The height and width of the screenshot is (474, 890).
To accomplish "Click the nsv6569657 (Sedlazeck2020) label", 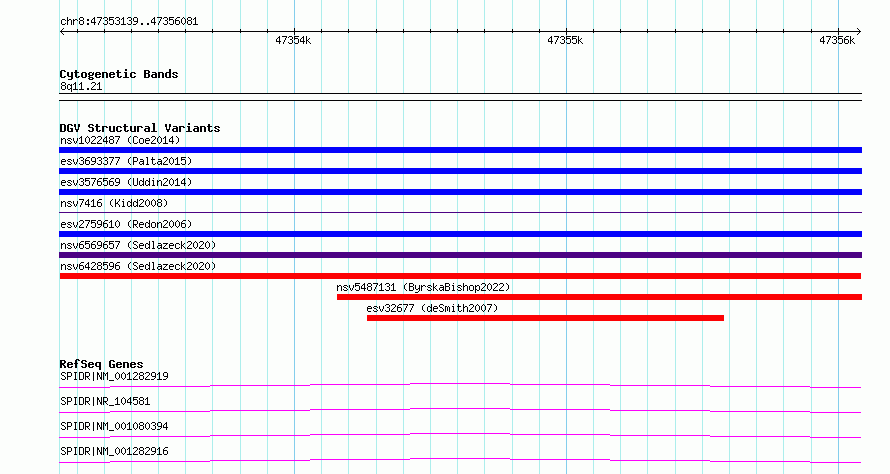I will (138, 245).
